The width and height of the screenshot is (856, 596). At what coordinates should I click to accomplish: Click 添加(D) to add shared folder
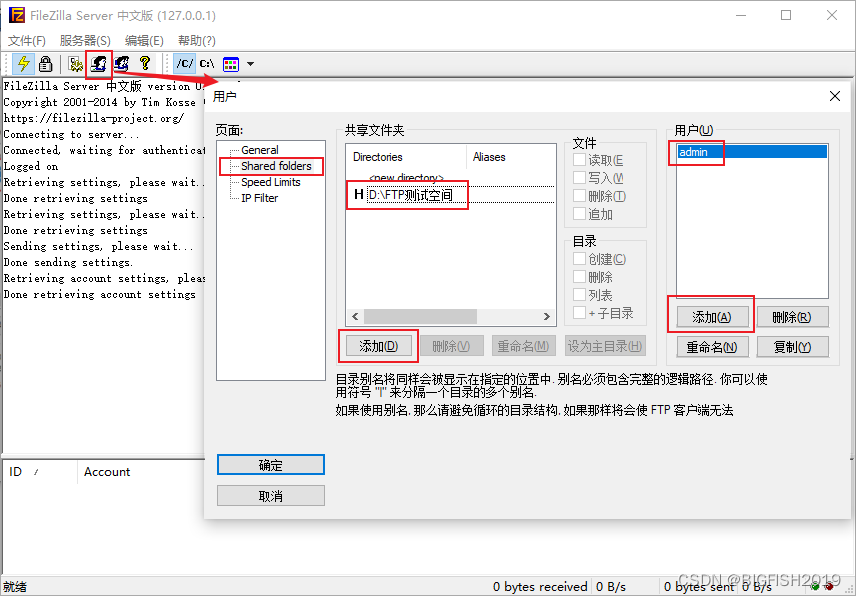tap(378, 345)
